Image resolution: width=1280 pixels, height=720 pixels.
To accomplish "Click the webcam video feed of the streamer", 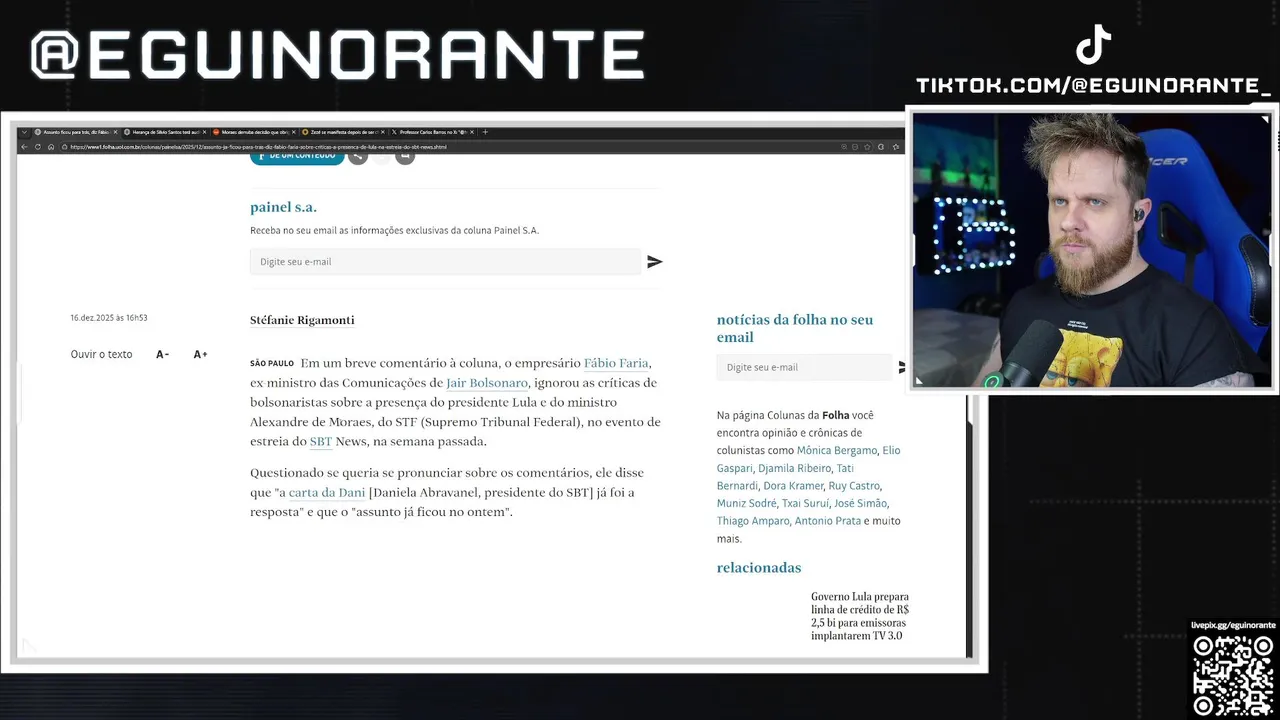I will pyautogui.click(x=1092, y=249).
